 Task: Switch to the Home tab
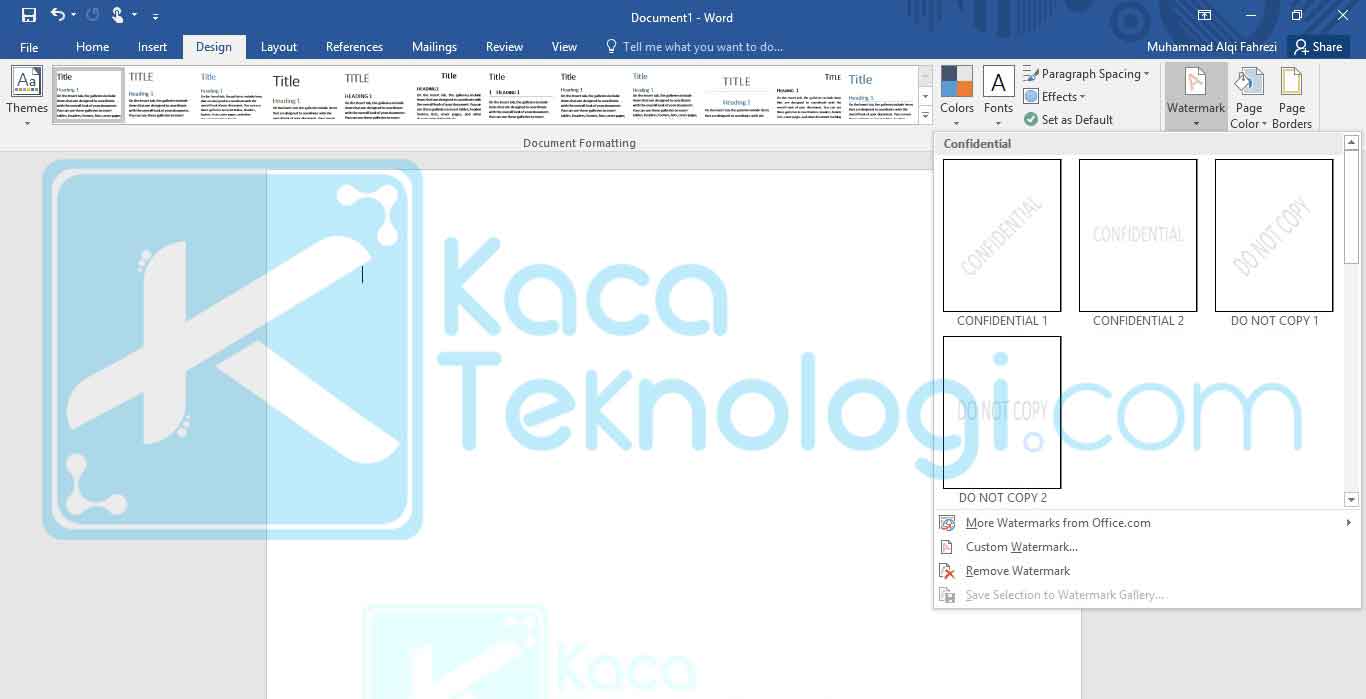pos(92,47)
